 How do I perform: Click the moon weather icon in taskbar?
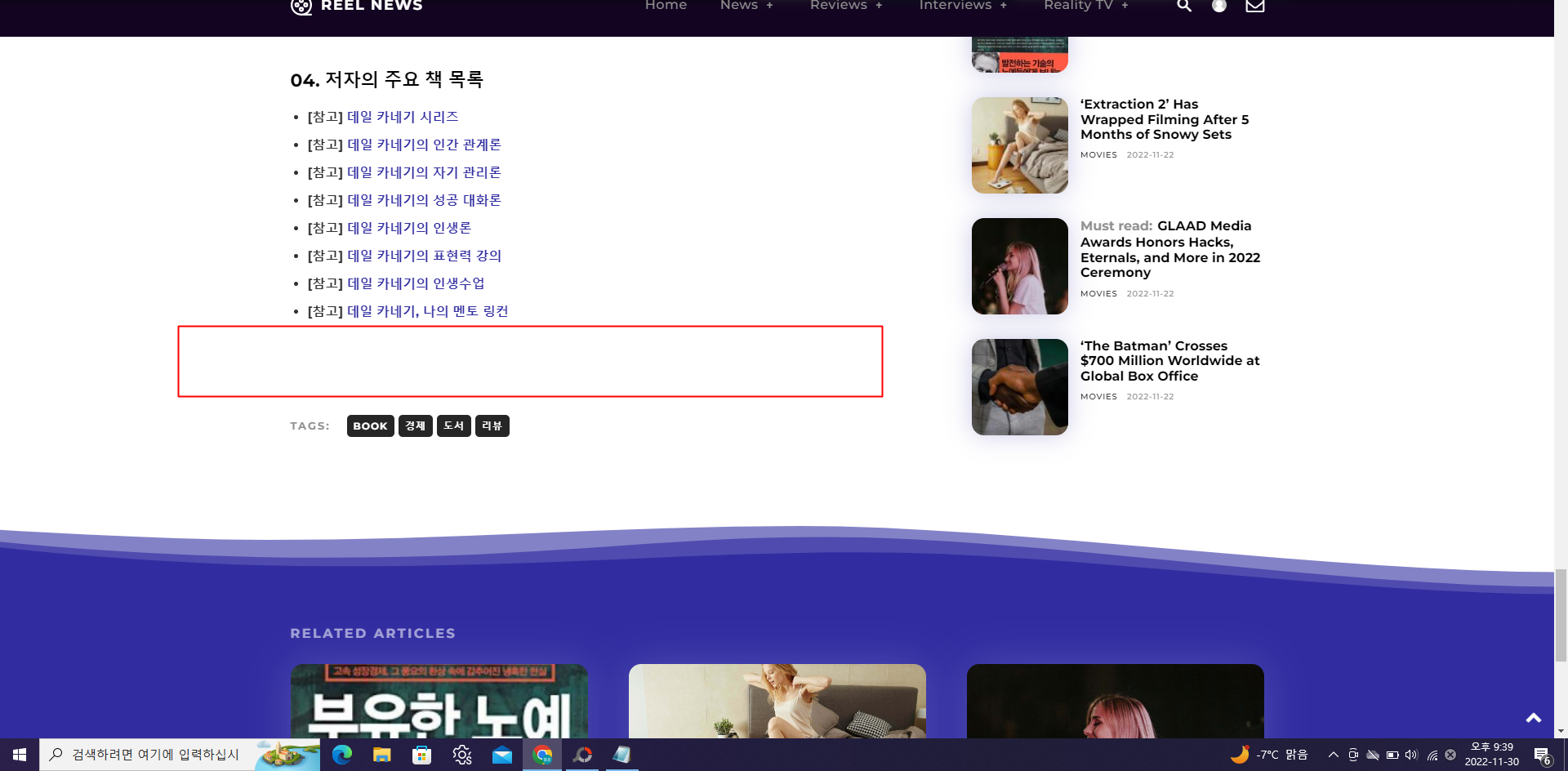click(1240, 754)
